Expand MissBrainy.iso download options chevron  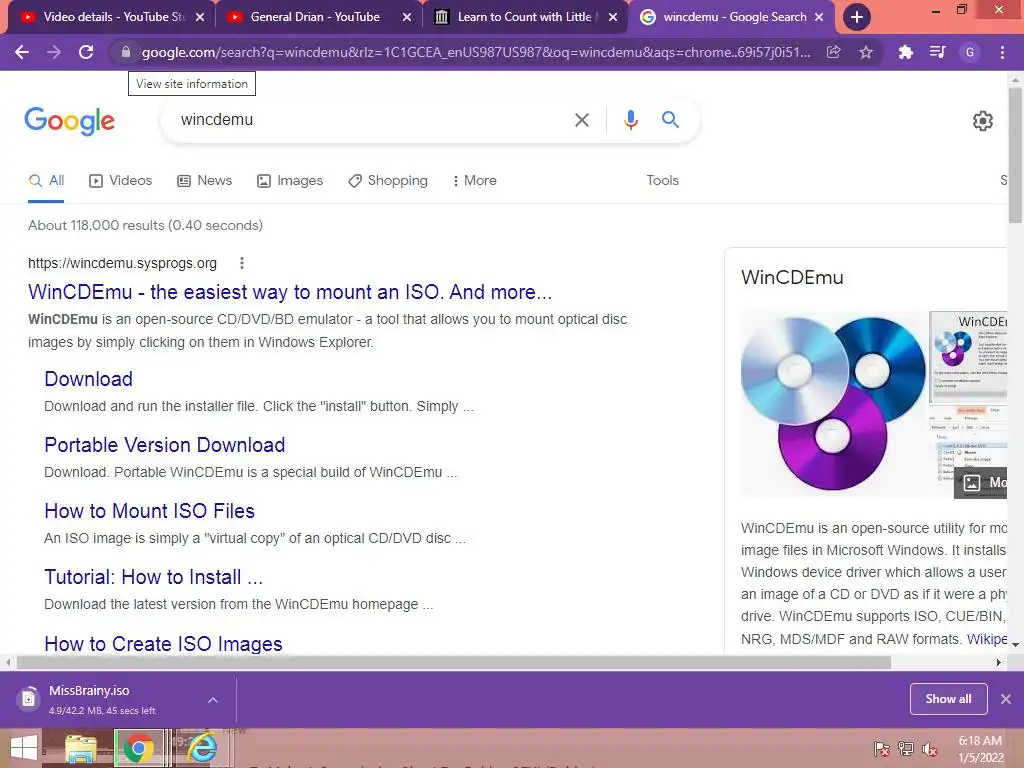[x=213, y=700]
